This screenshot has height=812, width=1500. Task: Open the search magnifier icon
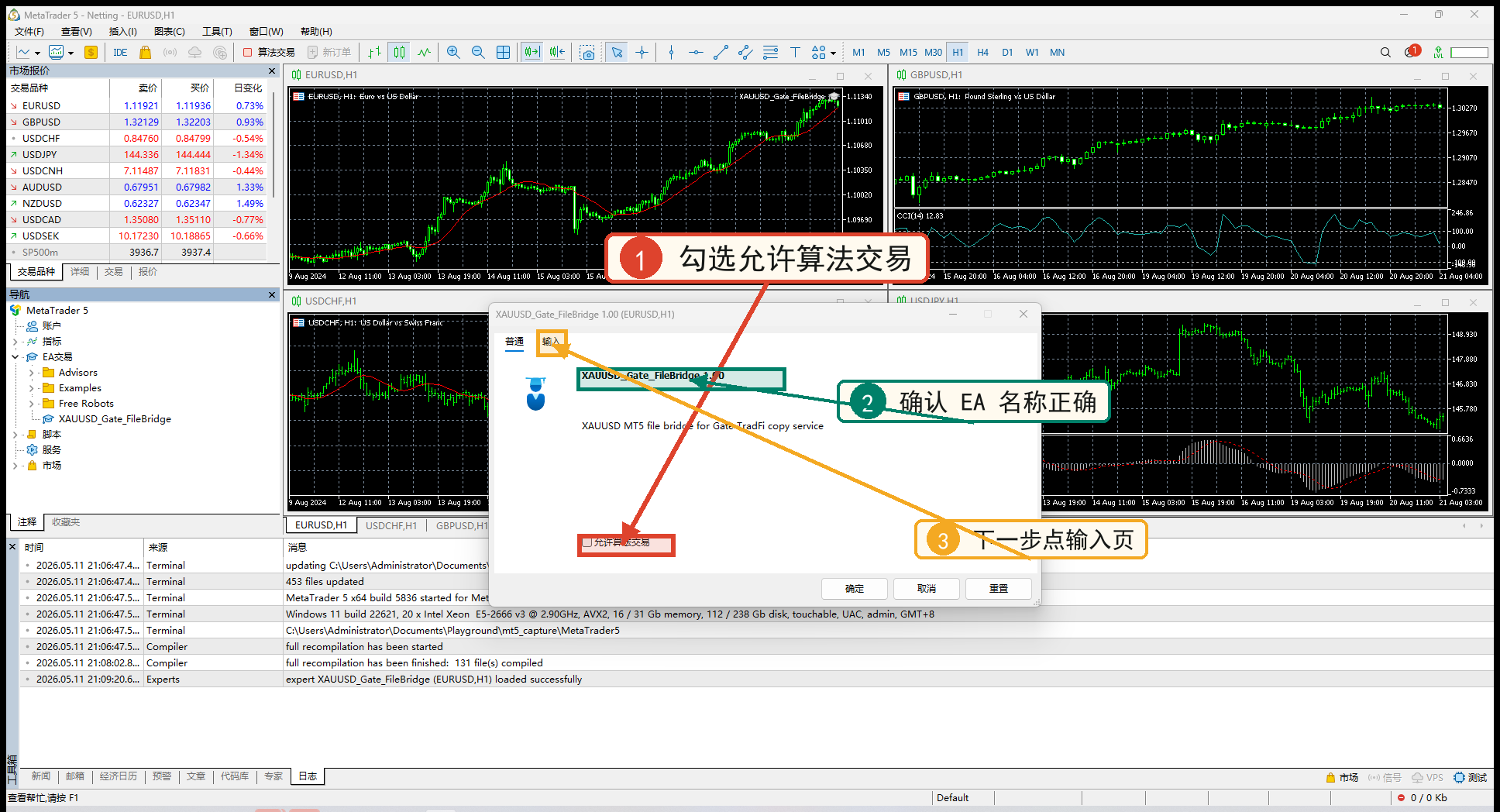coord(1385,53)
